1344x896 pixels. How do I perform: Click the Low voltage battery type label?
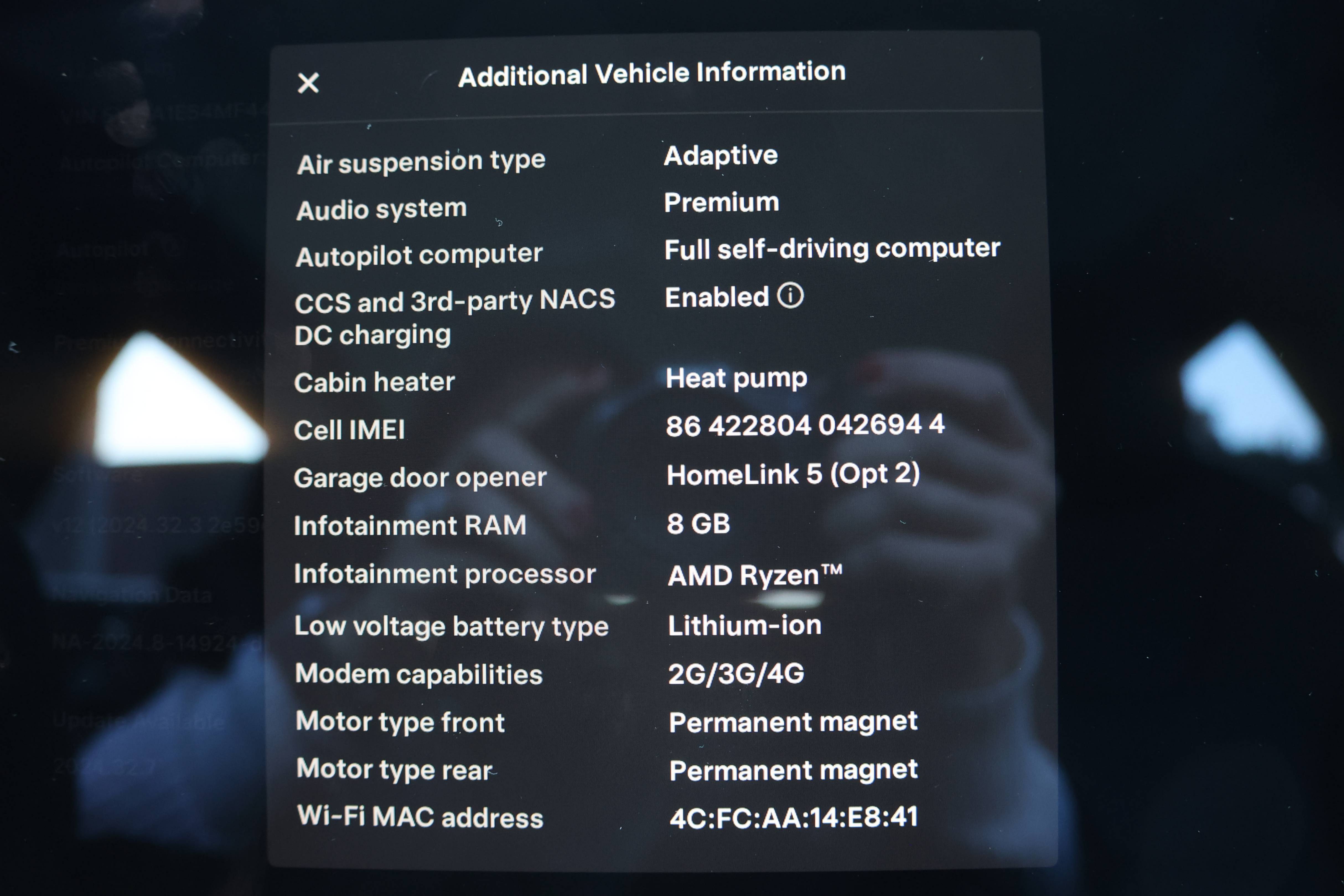pyautogui.click(x=451, y=626)
